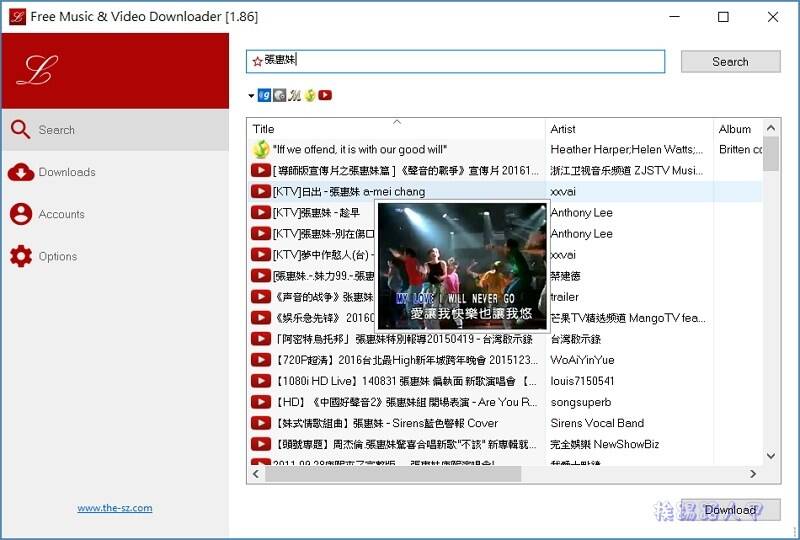
Task: Click YouTube icon of 【妹式情歌組曲】 row
Action: (261, 423)
